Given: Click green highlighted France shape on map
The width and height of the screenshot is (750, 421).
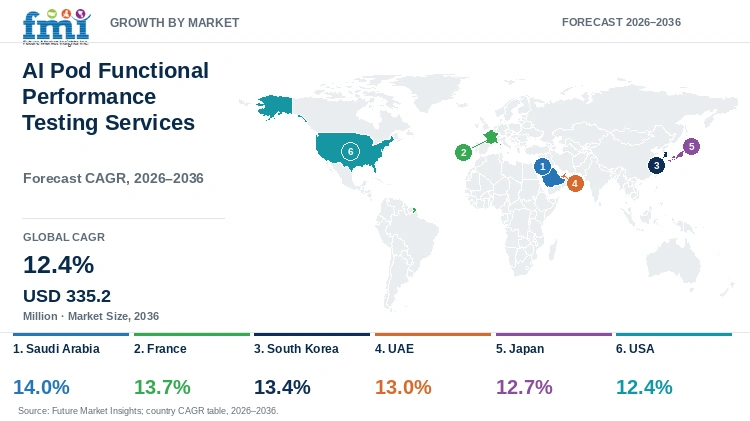Looking at the screenshot, I should coord(491,137).
